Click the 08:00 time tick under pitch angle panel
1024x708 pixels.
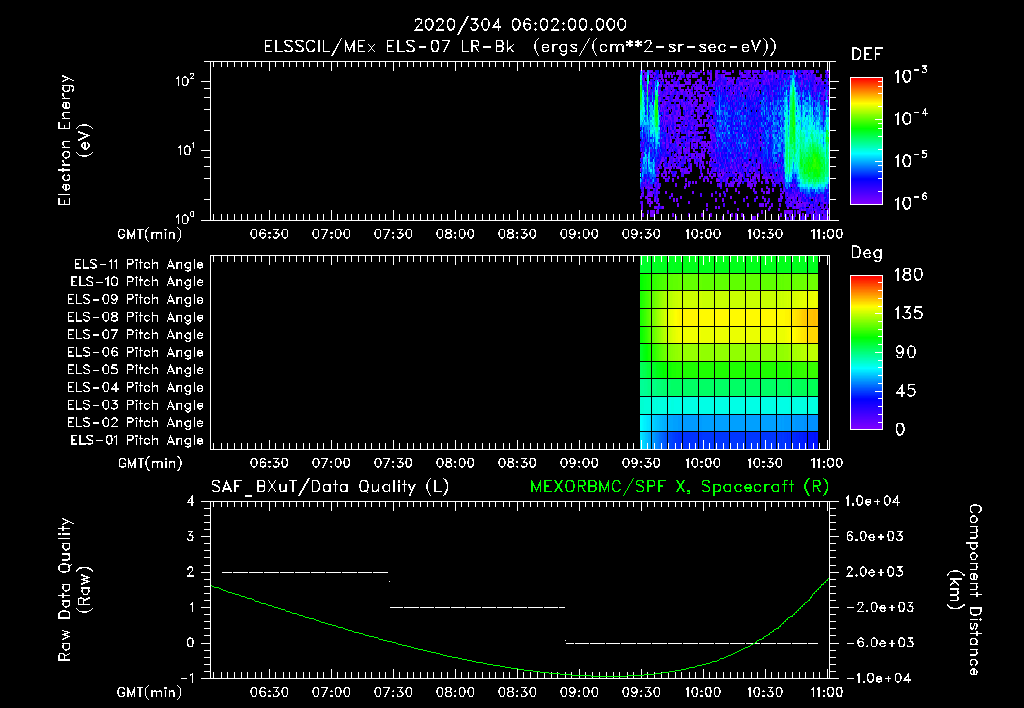tap(455, 463)
